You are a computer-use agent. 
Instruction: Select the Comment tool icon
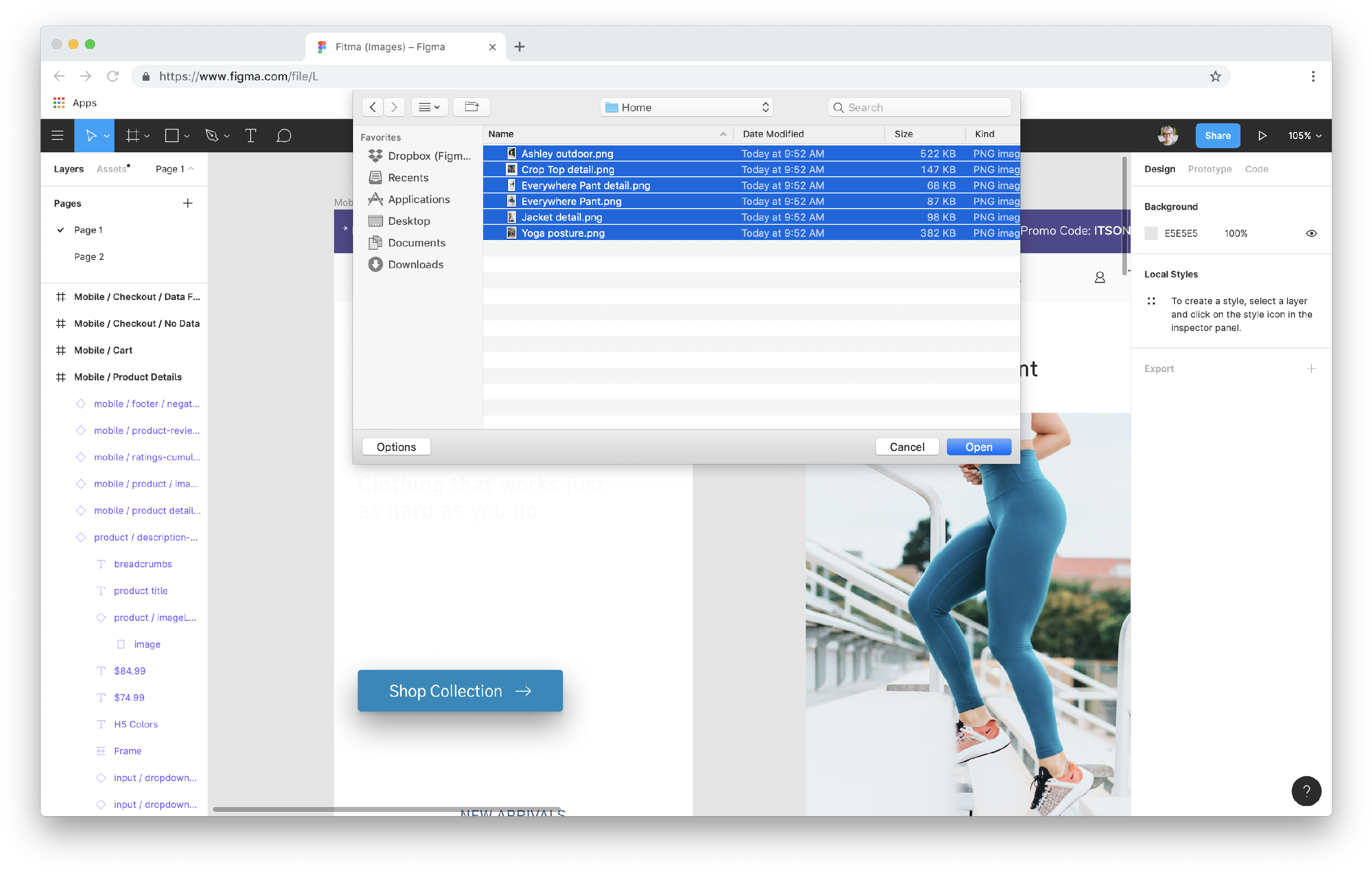point(284,136)
